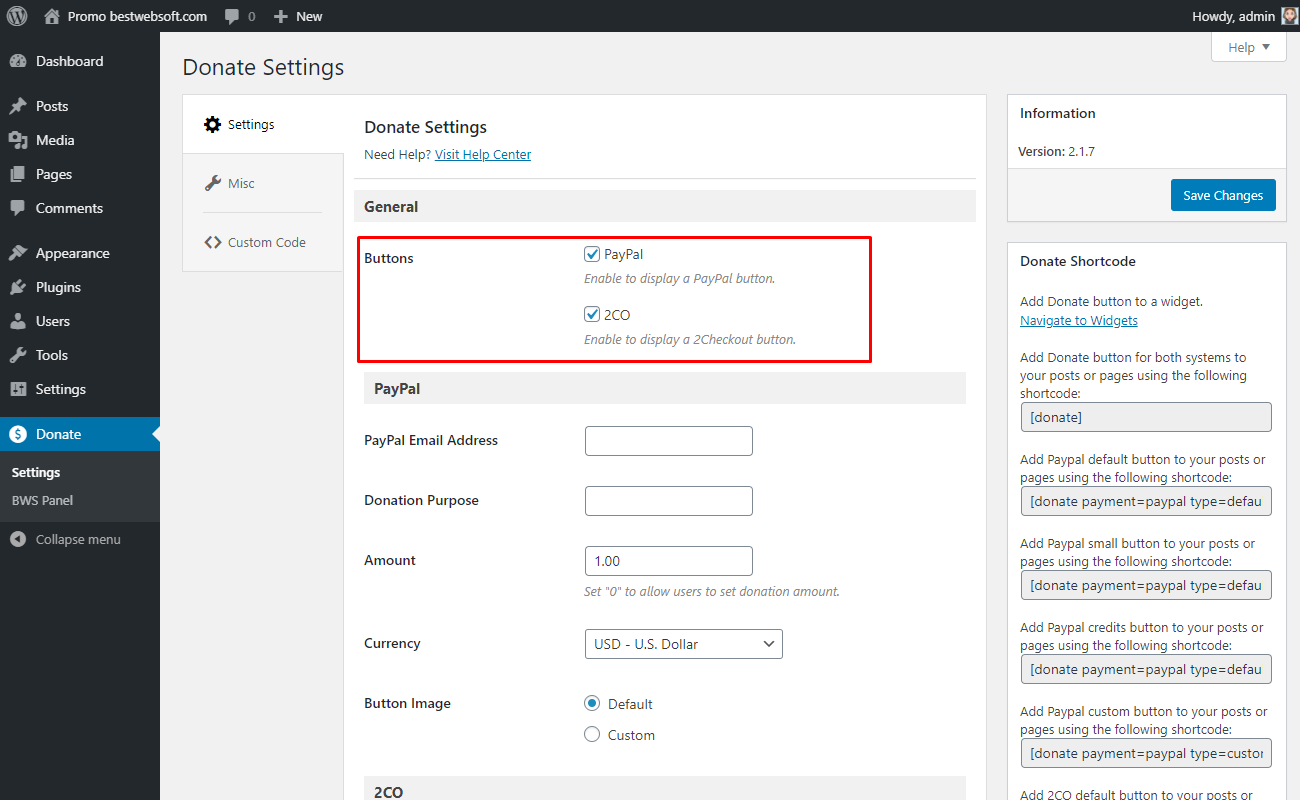Click the admin avatar picture
The height and width of the screenshot is (800, 1300).
(1290, 16)
